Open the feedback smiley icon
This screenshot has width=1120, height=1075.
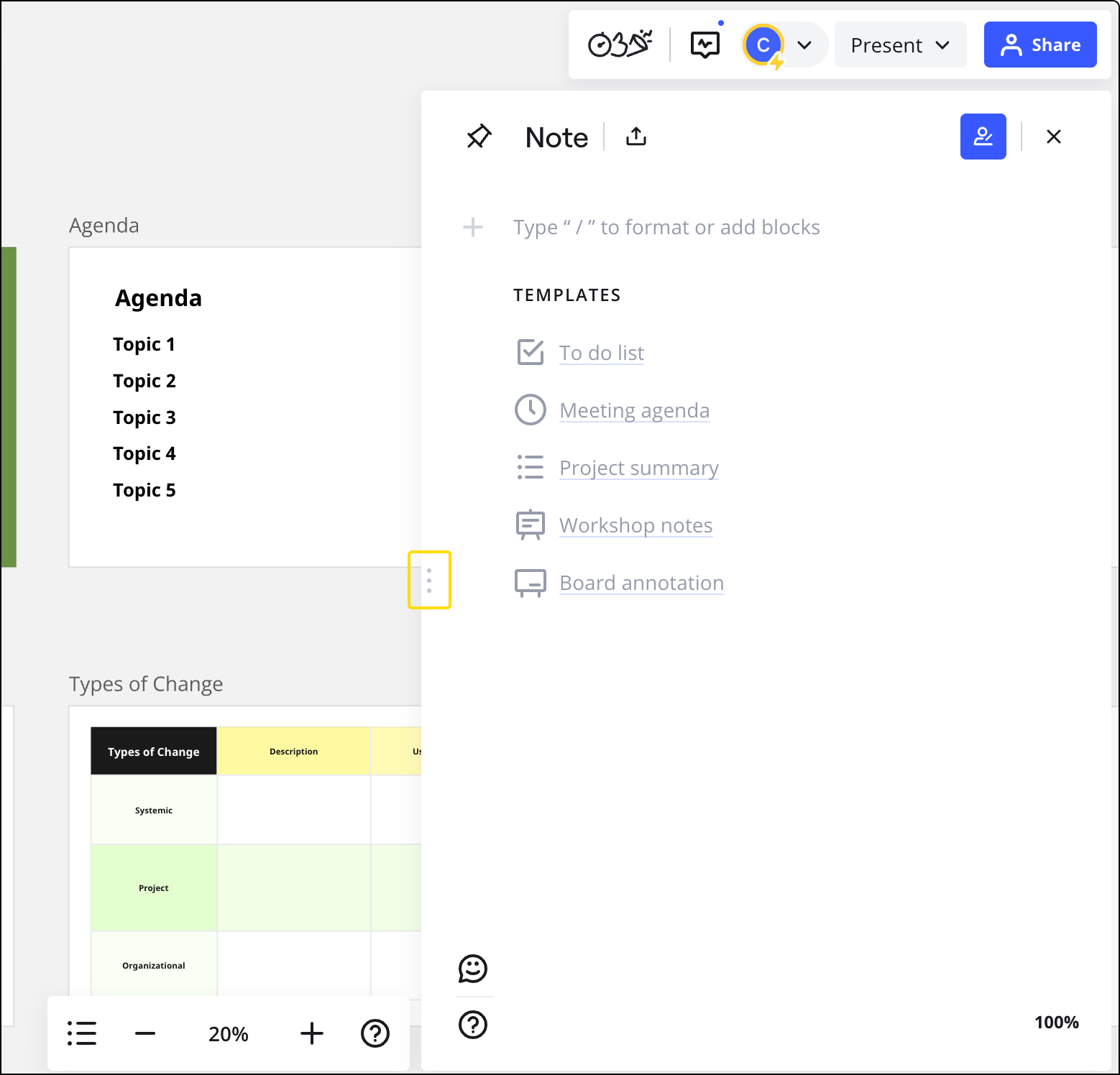point(473,969)
